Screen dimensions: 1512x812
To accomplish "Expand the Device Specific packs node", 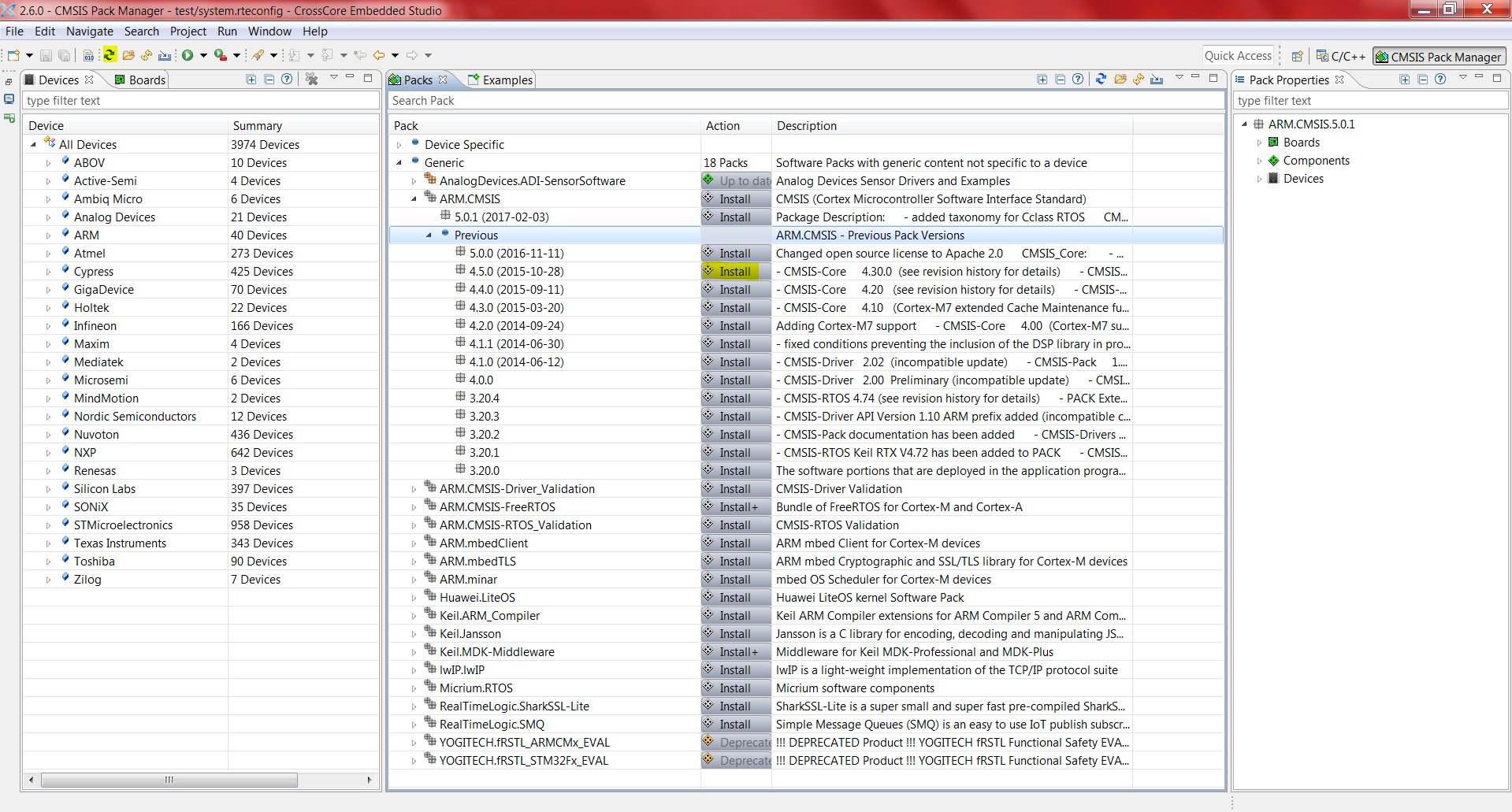I will [399, 145].
